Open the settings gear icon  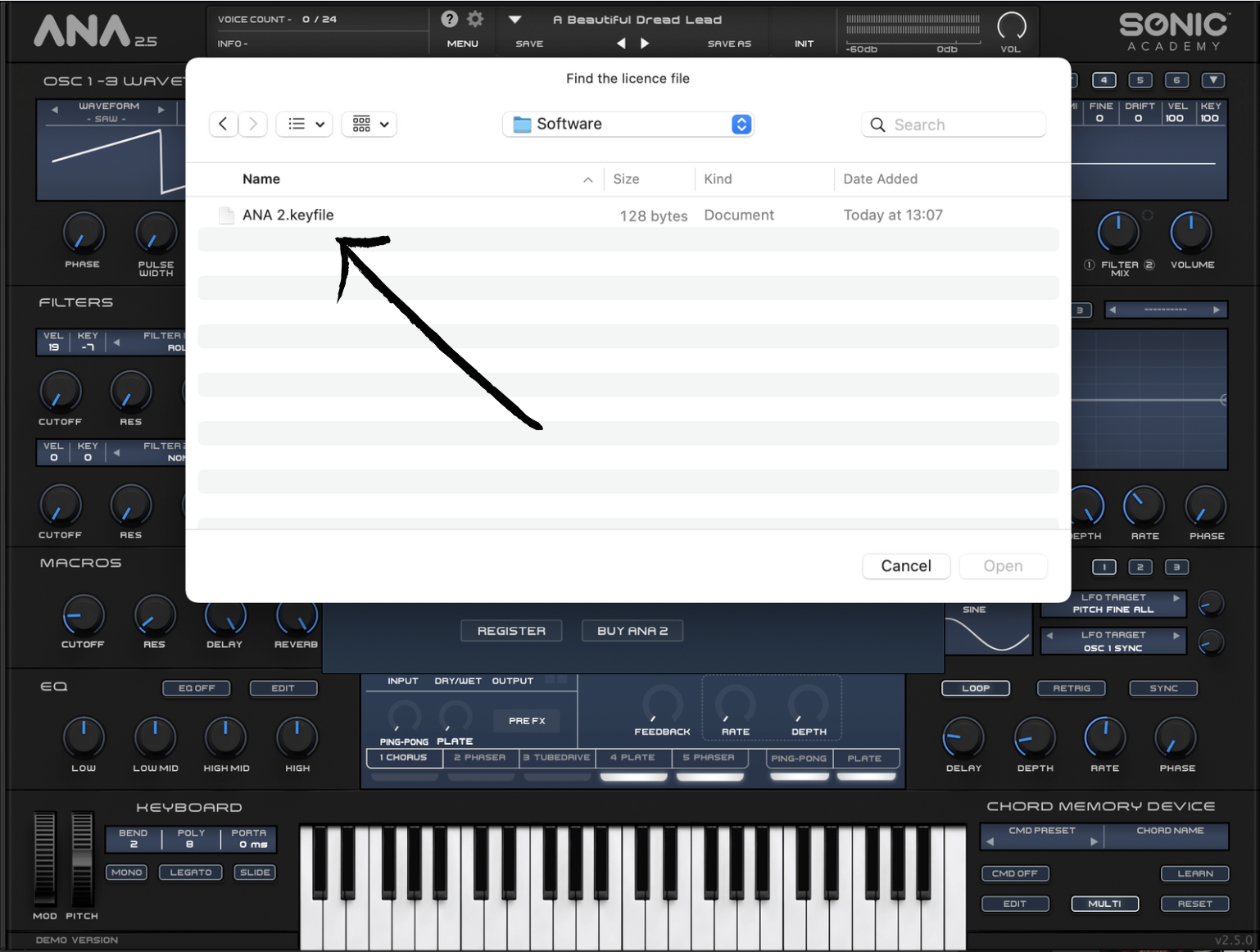pyautogui.click(x=475, y=19)
